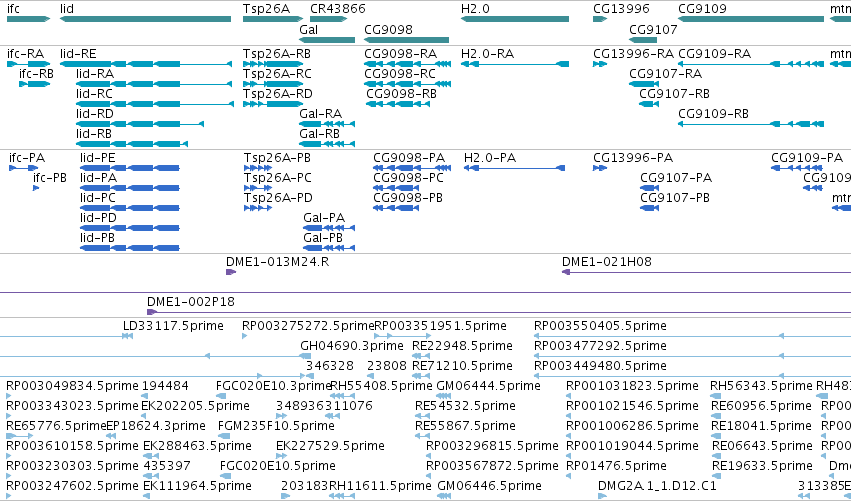
Task: Select the H2.0 gene bar
Action: pos(515,19)
